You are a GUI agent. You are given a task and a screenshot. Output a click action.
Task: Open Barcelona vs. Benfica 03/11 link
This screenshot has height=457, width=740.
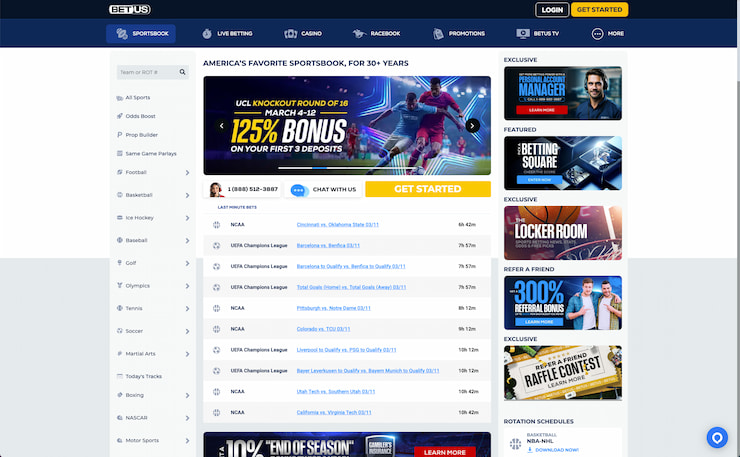click(328, 245)
